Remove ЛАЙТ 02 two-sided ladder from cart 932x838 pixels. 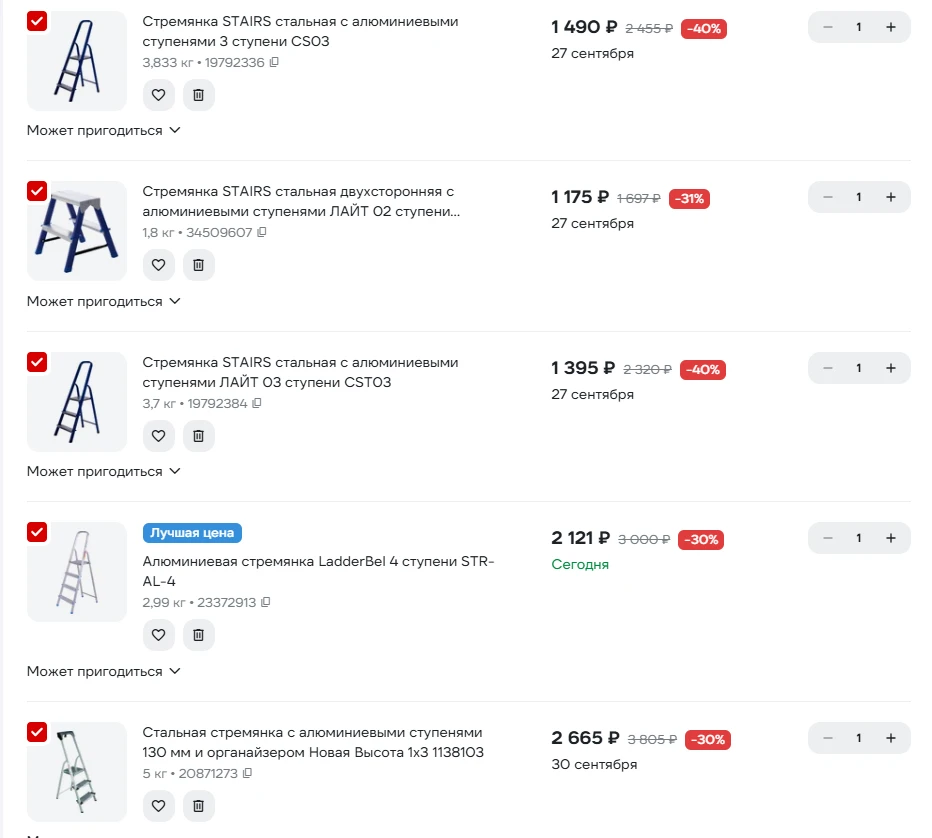199,264
